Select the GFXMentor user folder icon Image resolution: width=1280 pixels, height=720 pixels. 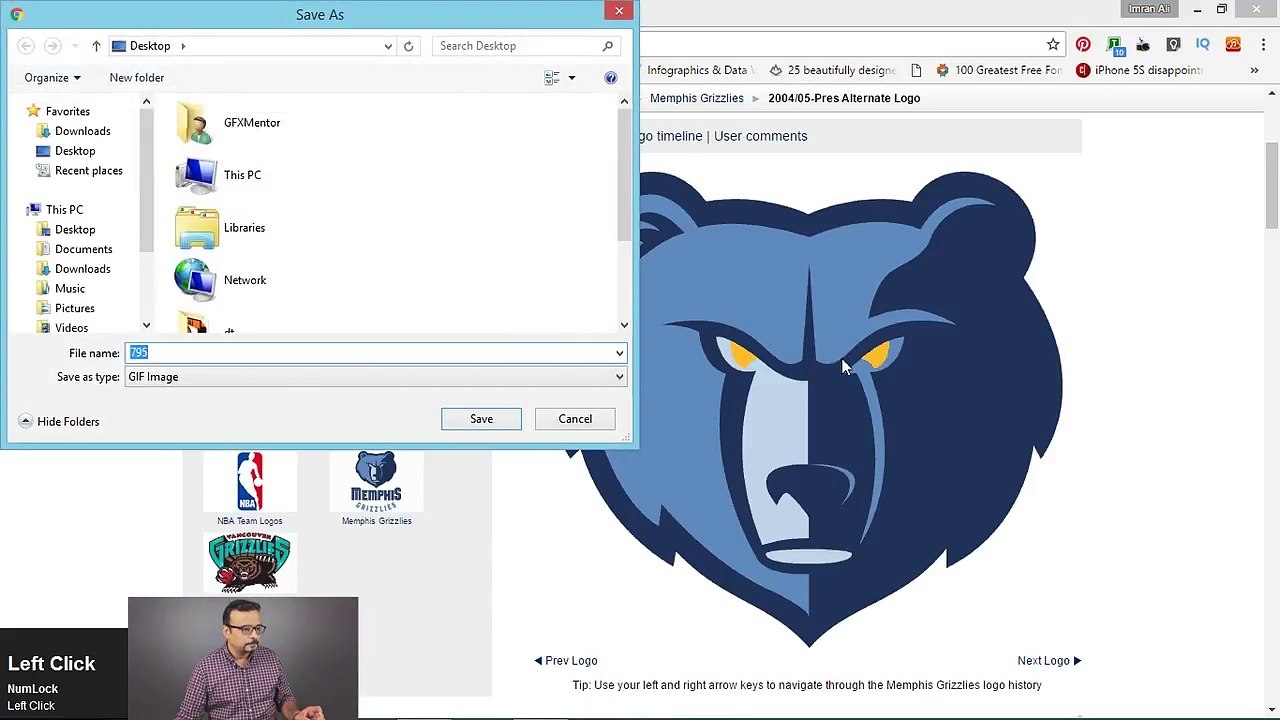196,123
